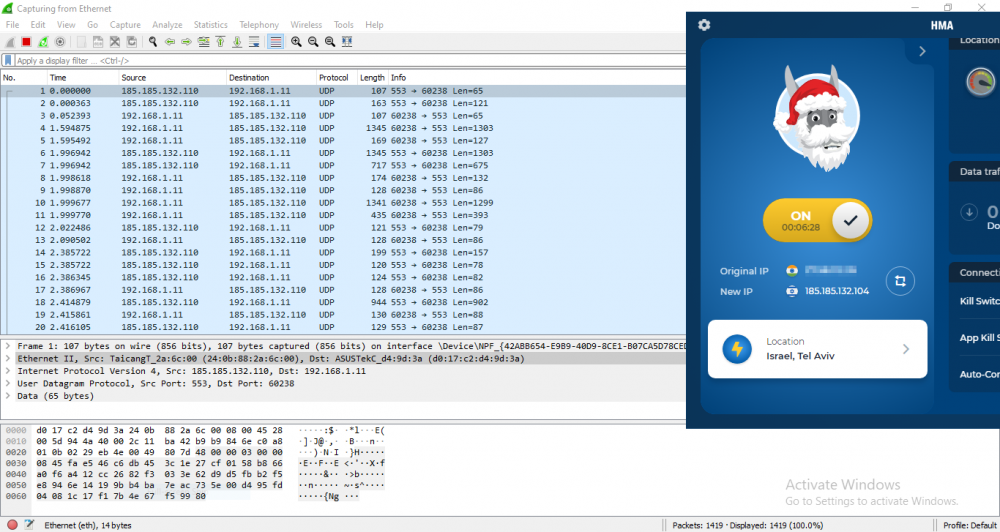Toggle auto-scroll during live capture
This screenshot has height=532, width=1000.
254,42
